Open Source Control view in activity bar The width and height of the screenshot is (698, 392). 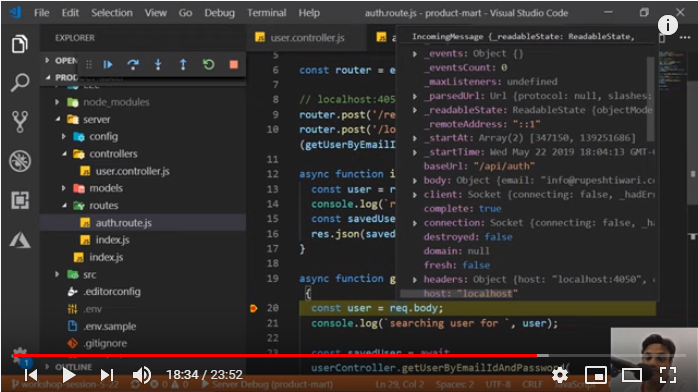[x=20, y=121]
